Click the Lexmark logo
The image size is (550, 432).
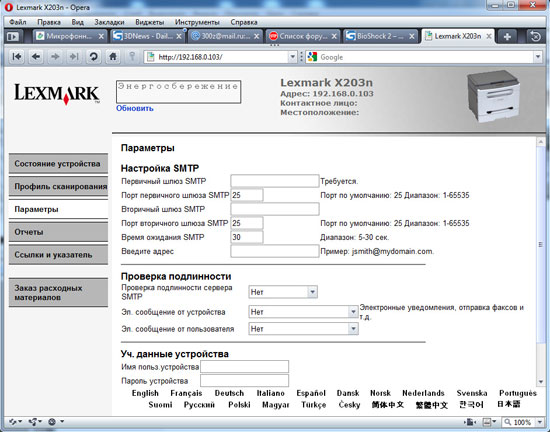(57, 94)
